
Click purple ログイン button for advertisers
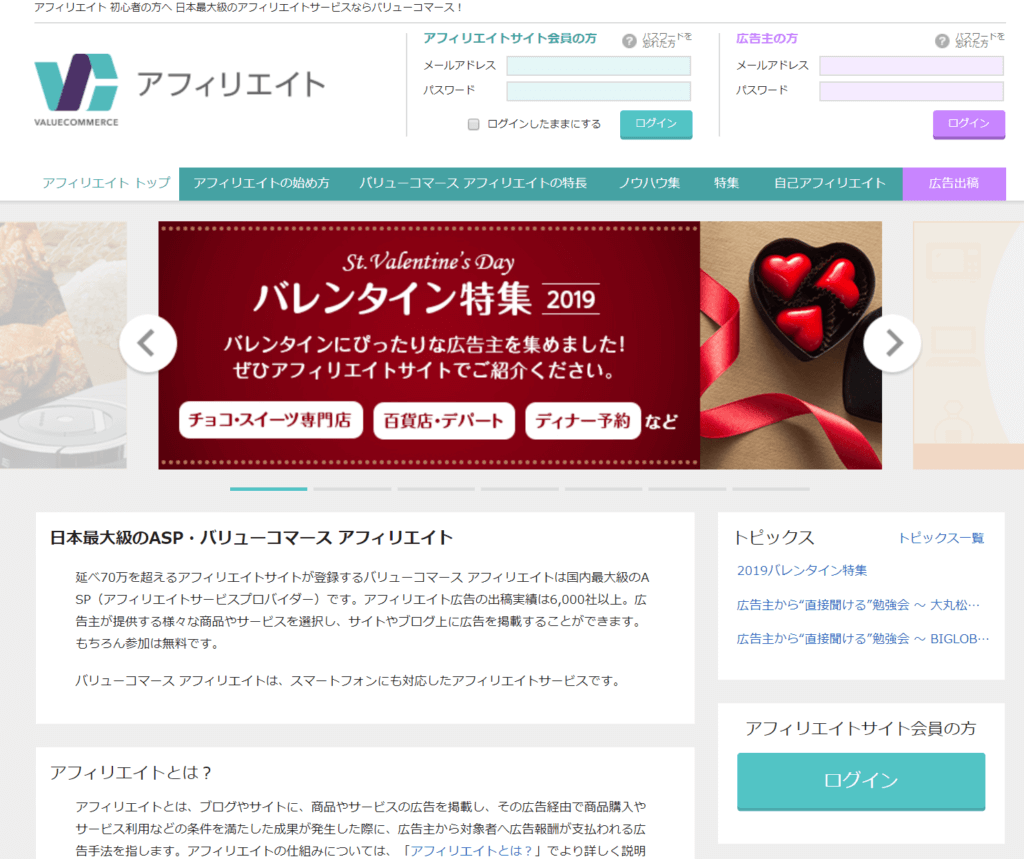point(968,124)
